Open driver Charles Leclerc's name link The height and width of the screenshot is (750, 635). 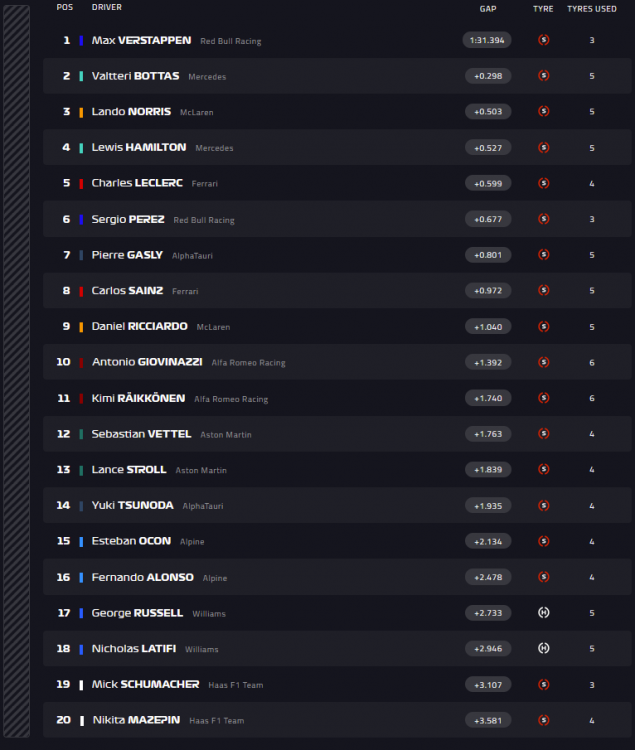(x=139, y=183)
